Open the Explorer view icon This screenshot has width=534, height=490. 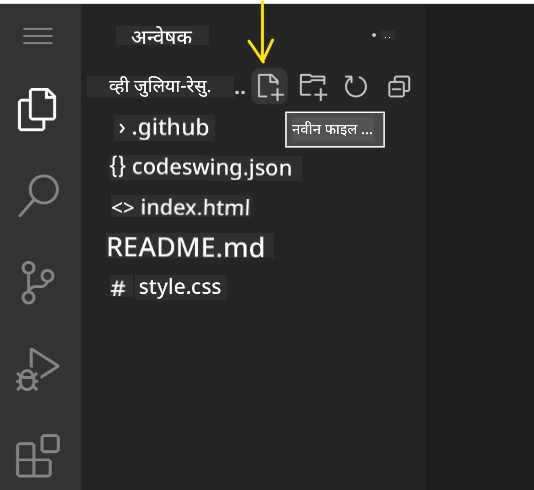pyautogui.click(x=37, y=109)
